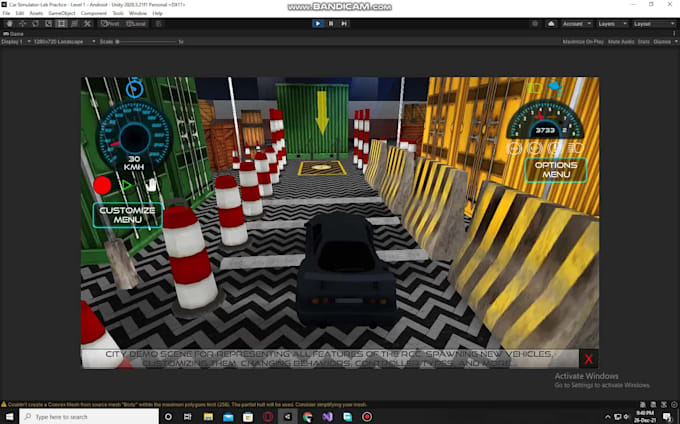
Task: Open the Account dropdown
Action: click(x=576, y=24)
